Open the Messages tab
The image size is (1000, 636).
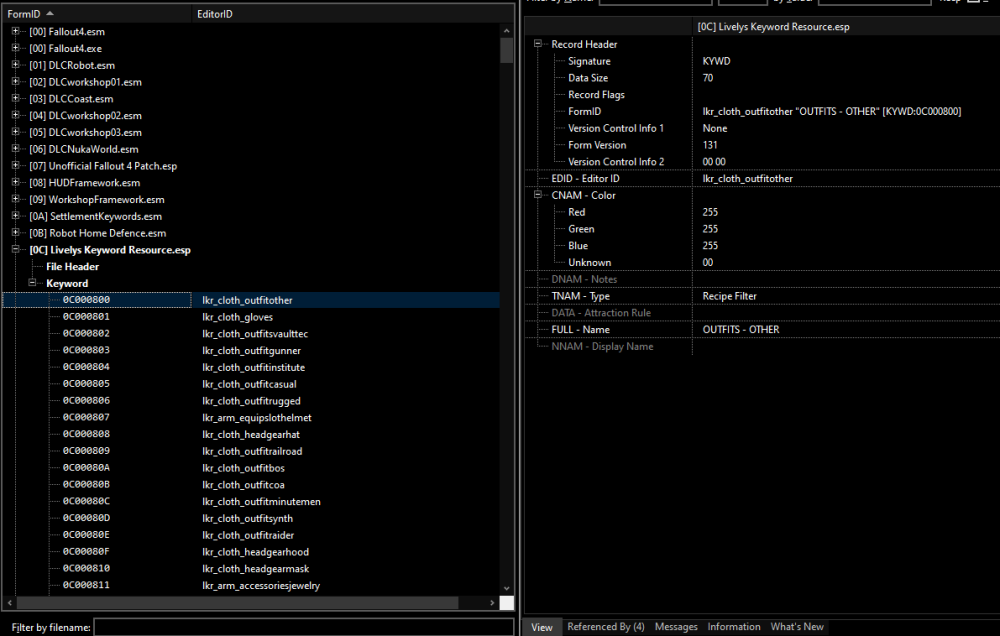(x=676, y=627)
